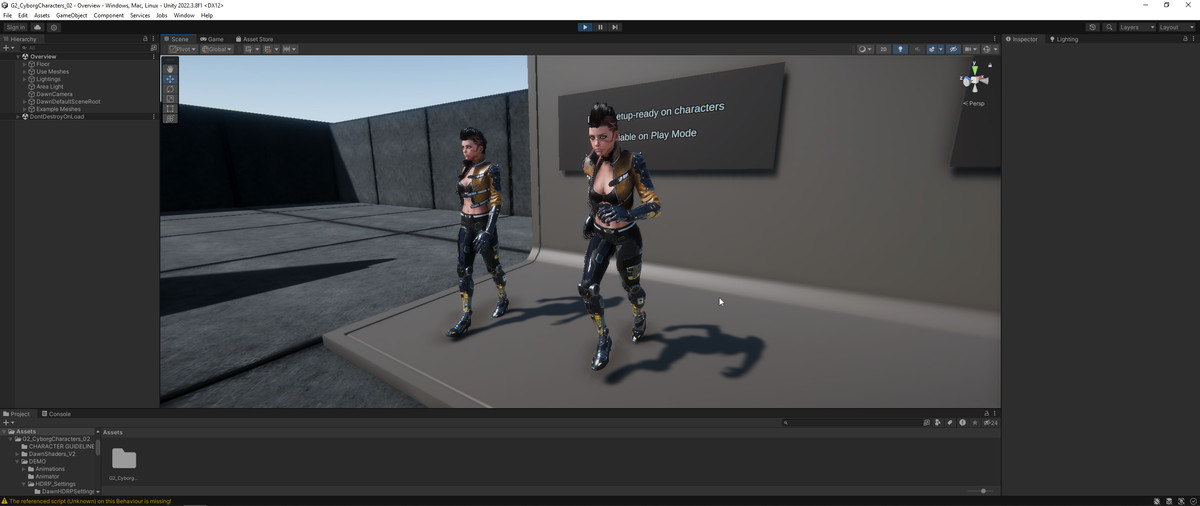1200x506 pixels.
Task: Open Undo History icon
Action: click(x=1092, y=27)
